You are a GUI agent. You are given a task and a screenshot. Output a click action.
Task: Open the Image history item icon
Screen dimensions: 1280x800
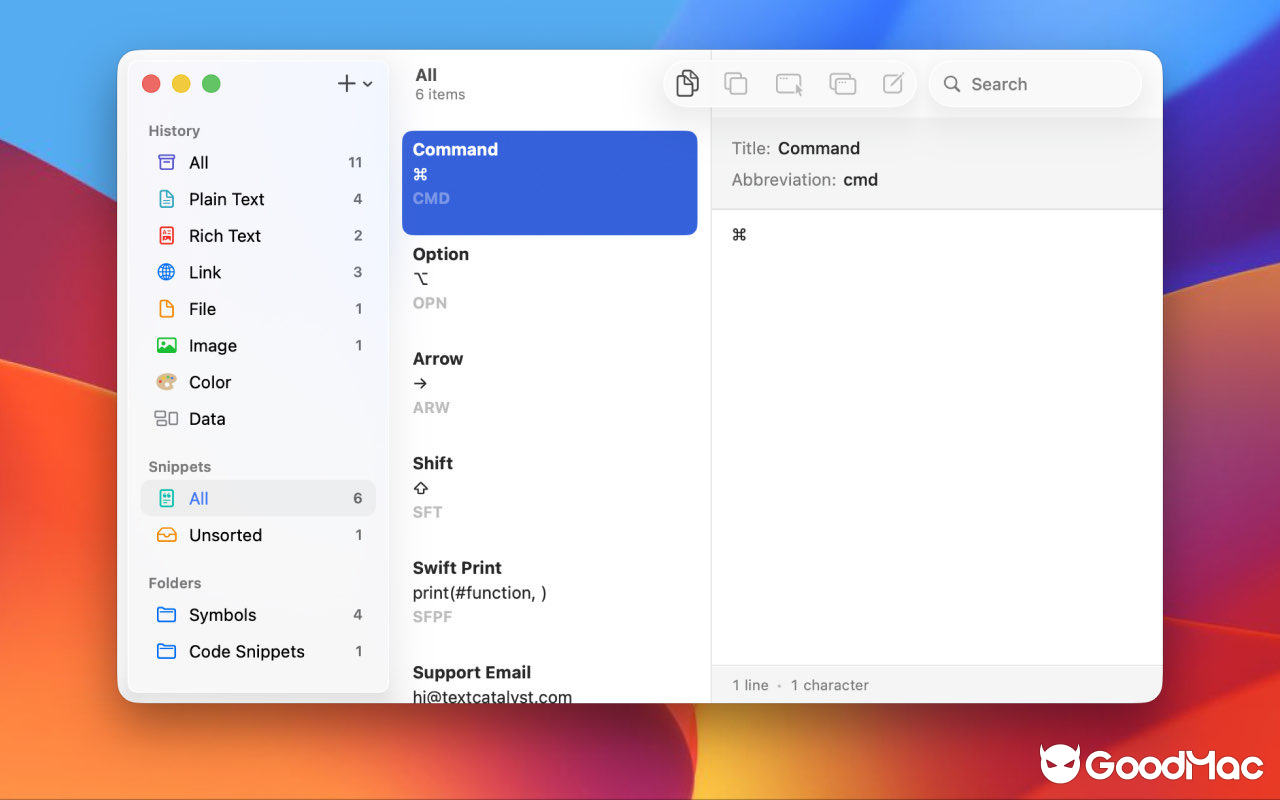[x=167, y=345]
